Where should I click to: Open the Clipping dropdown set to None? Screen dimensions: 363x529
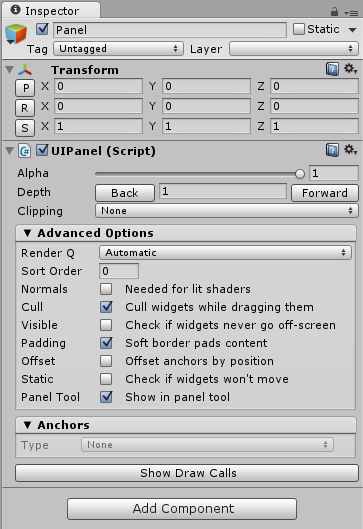(227, 211)
